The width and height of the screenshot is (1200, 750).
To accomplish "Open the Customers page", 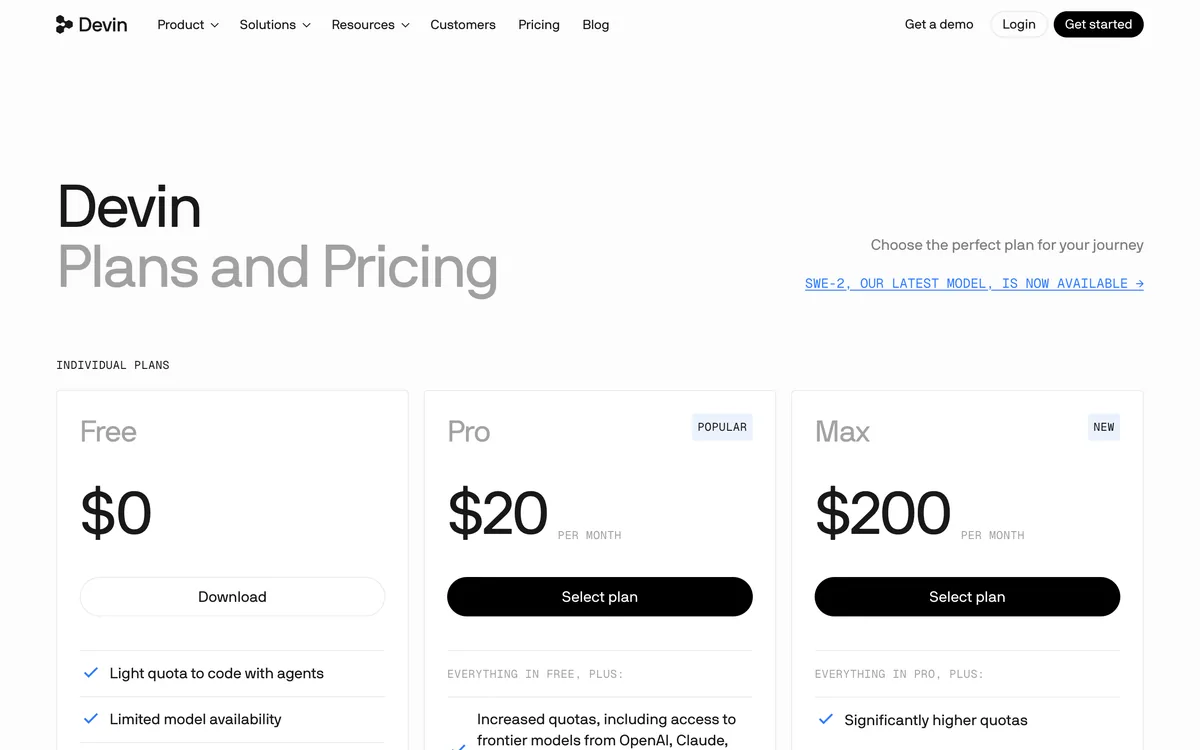I will tap(463, 25).
